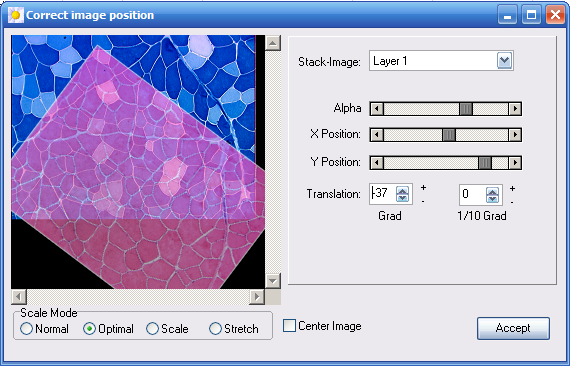Click the Grad translation value field
The width and height of the screenshot is (570, 366).
click(383, 193)
